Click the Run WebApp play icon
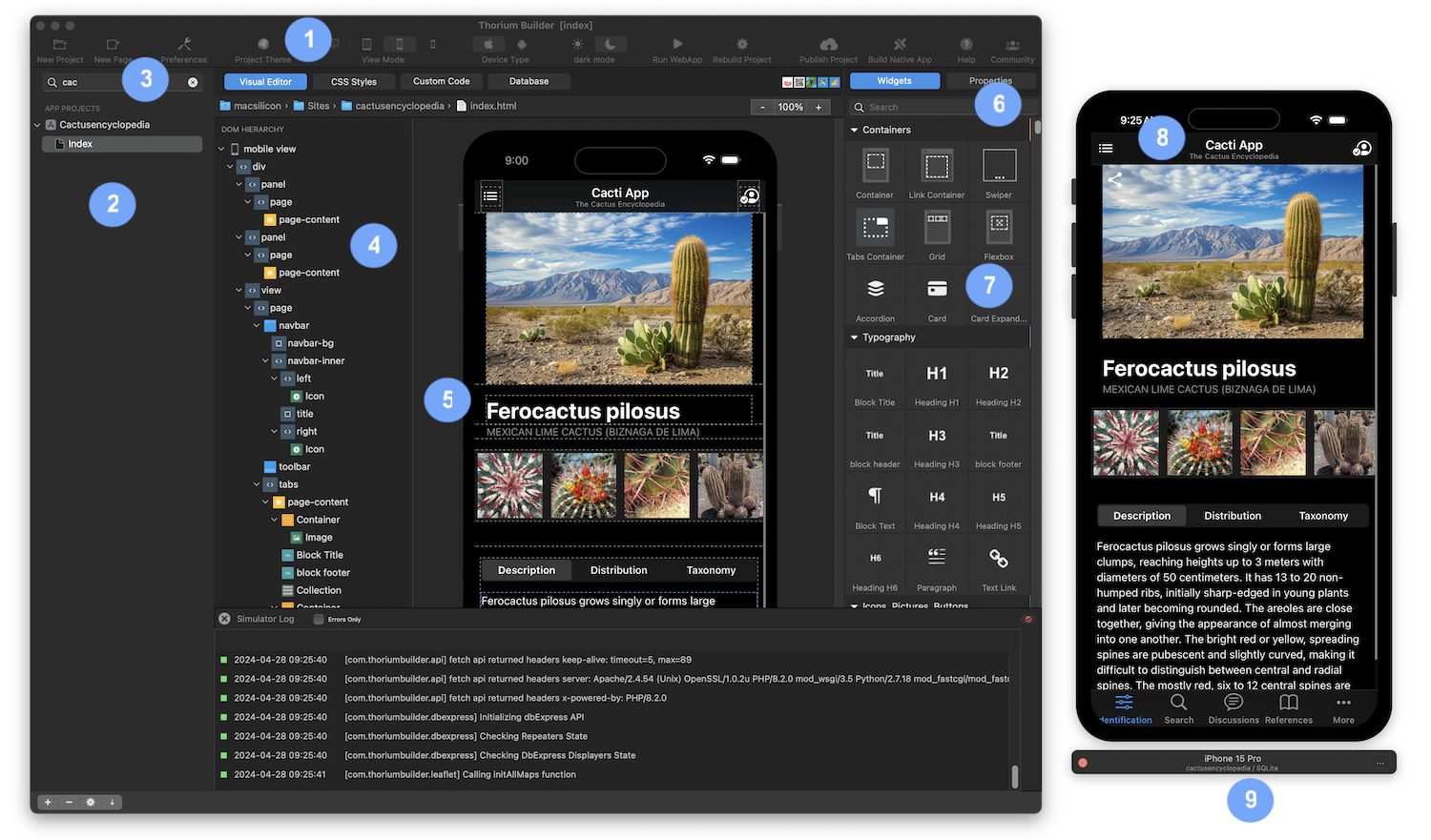The height and width of the screenshot is (840, 1431). pyautogui.click(x=676, y=44)
